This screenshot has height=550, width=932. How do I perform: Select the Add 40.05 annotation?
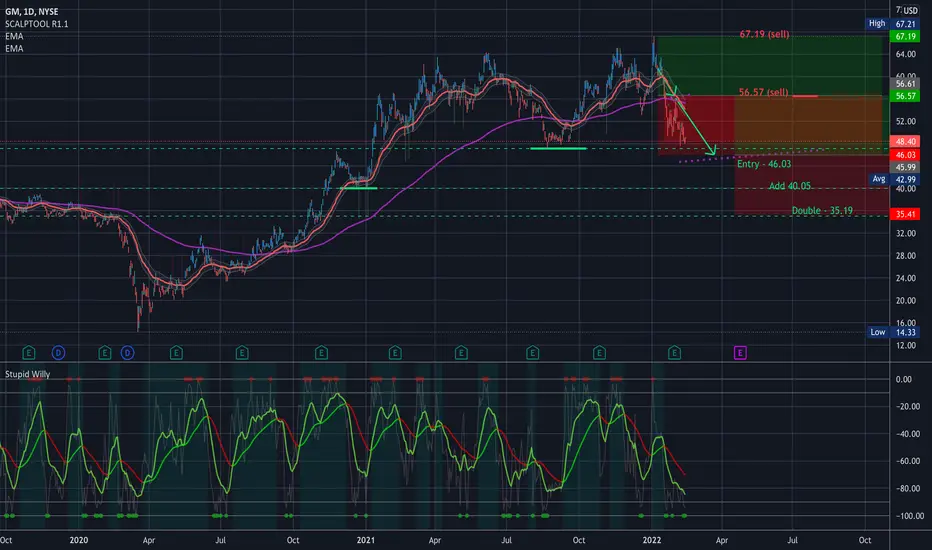(789, 186)
